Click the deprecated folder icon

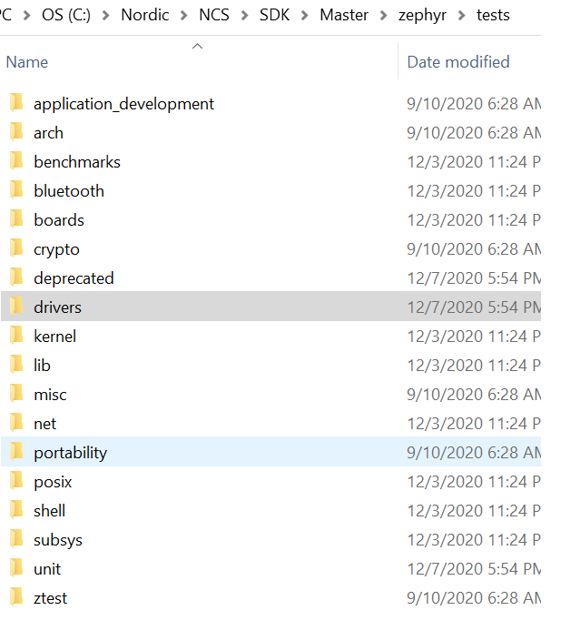(17, 278)
